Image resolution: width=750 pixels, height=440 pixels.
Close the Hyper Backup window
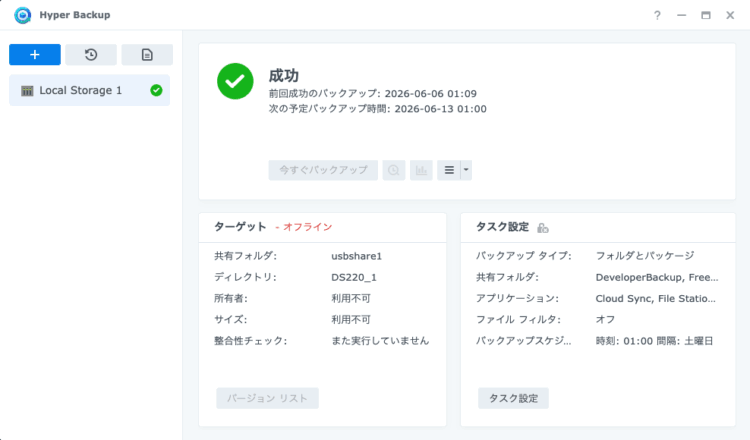[x=730, y=15]
